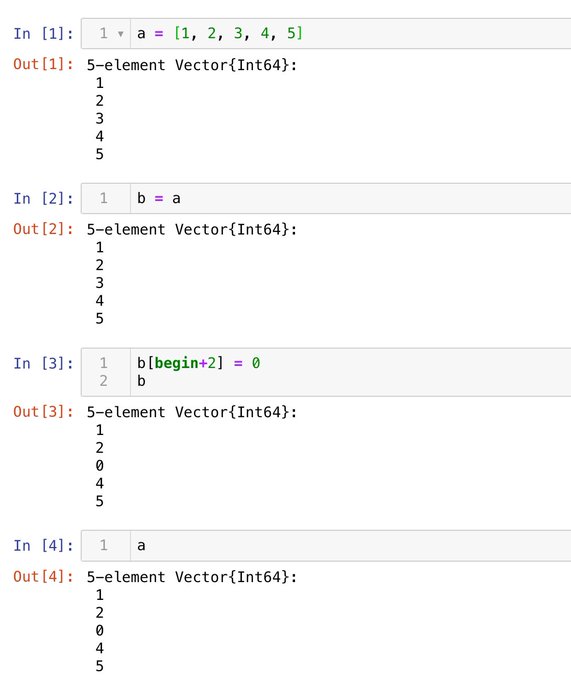
Task: Click the Out[4]: output prompt
Action: click(x=43, y=576)
